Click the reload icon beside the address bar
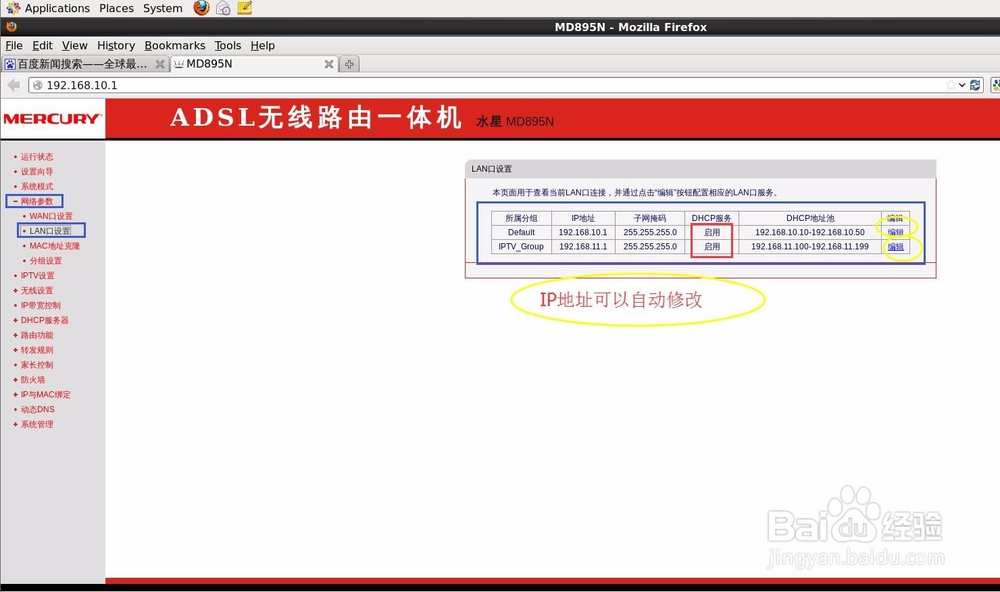Screen dimensions: 1000x592 click(x=974, y=84)
